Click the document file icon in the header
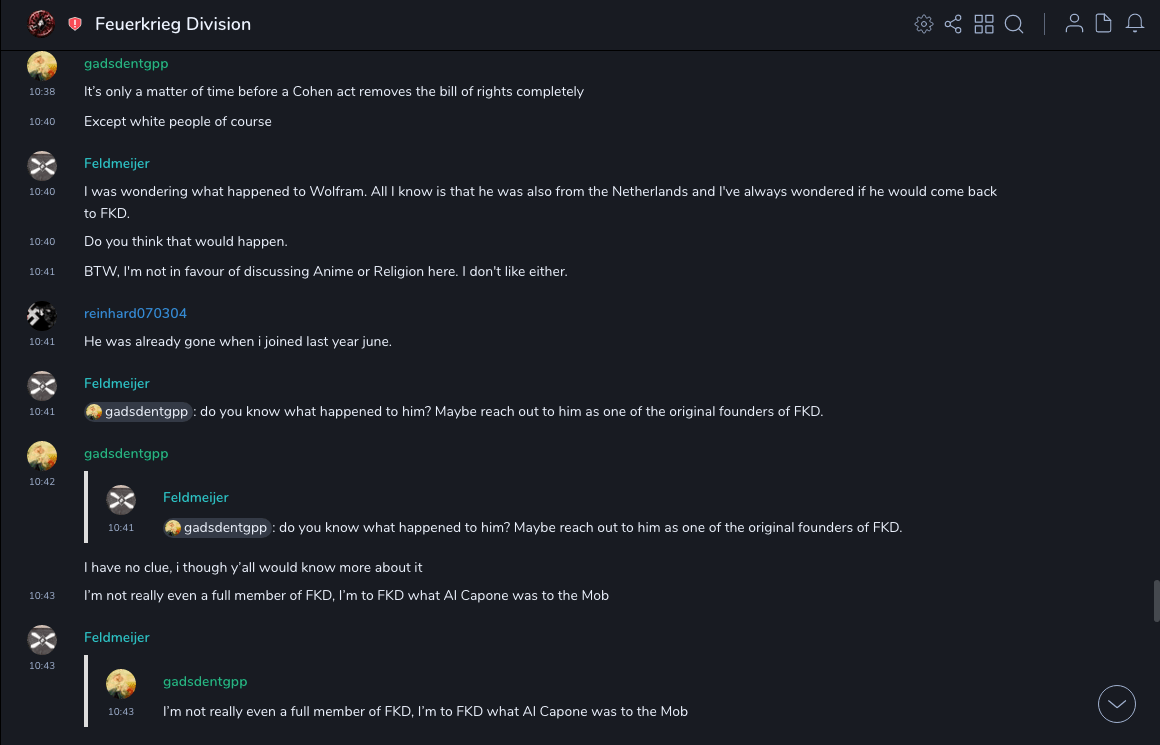This screenshot has width=1160, height=745. [x=1104, y=24]
